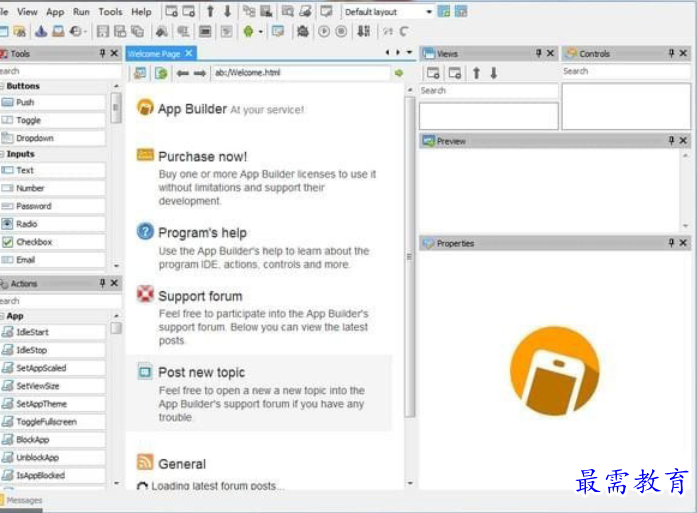Pin the Properties panel
This screenshot has width=697, height=513.
coord(671,243)
